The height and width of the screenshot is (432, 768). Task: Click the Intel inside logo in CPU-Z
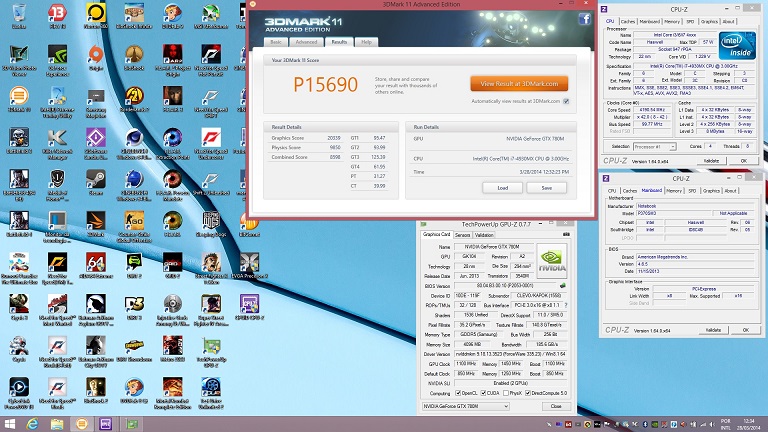click(x=737, y=46)
